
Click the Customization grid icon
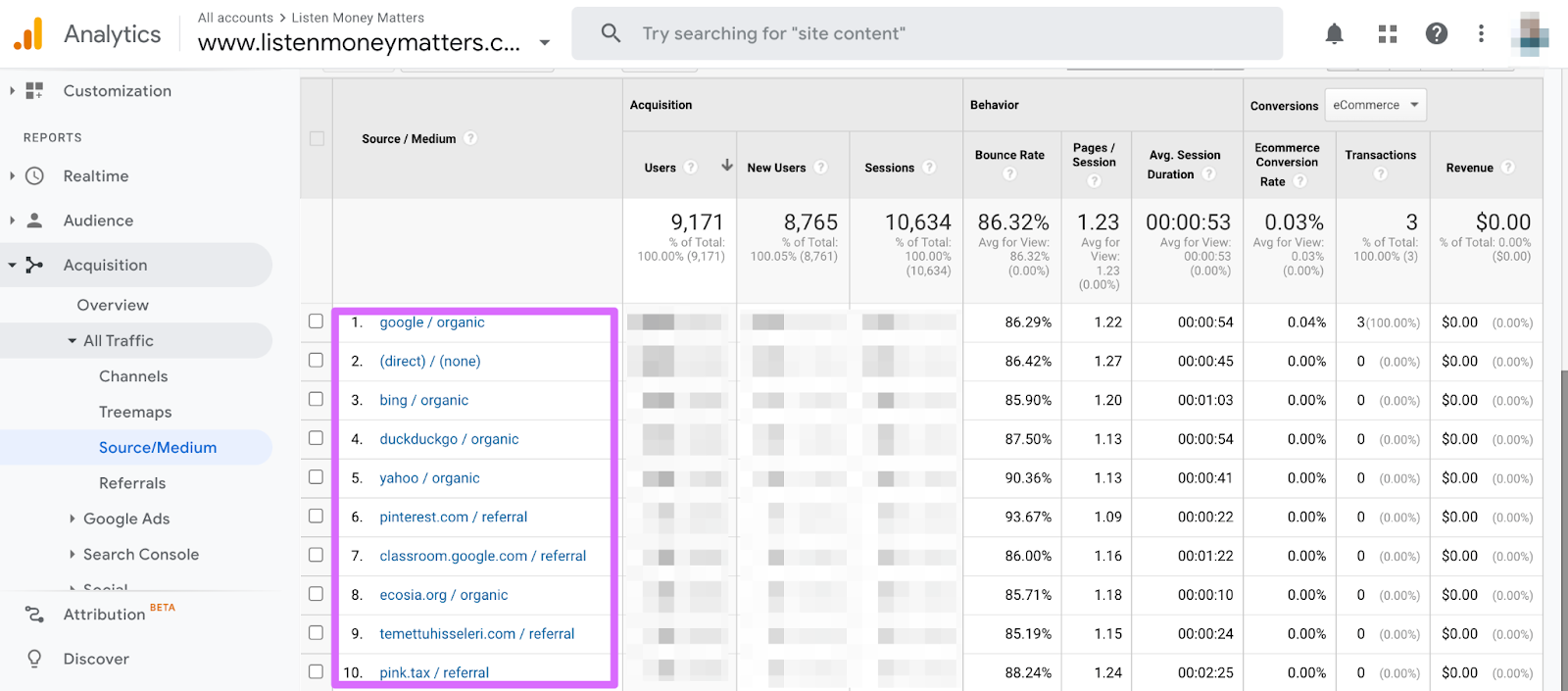tap(34, 91)
